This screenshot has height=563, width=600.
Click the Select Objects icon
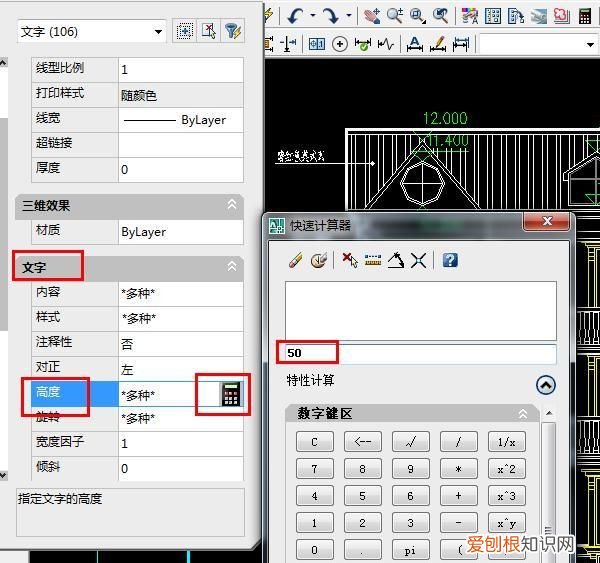[209, 31]
